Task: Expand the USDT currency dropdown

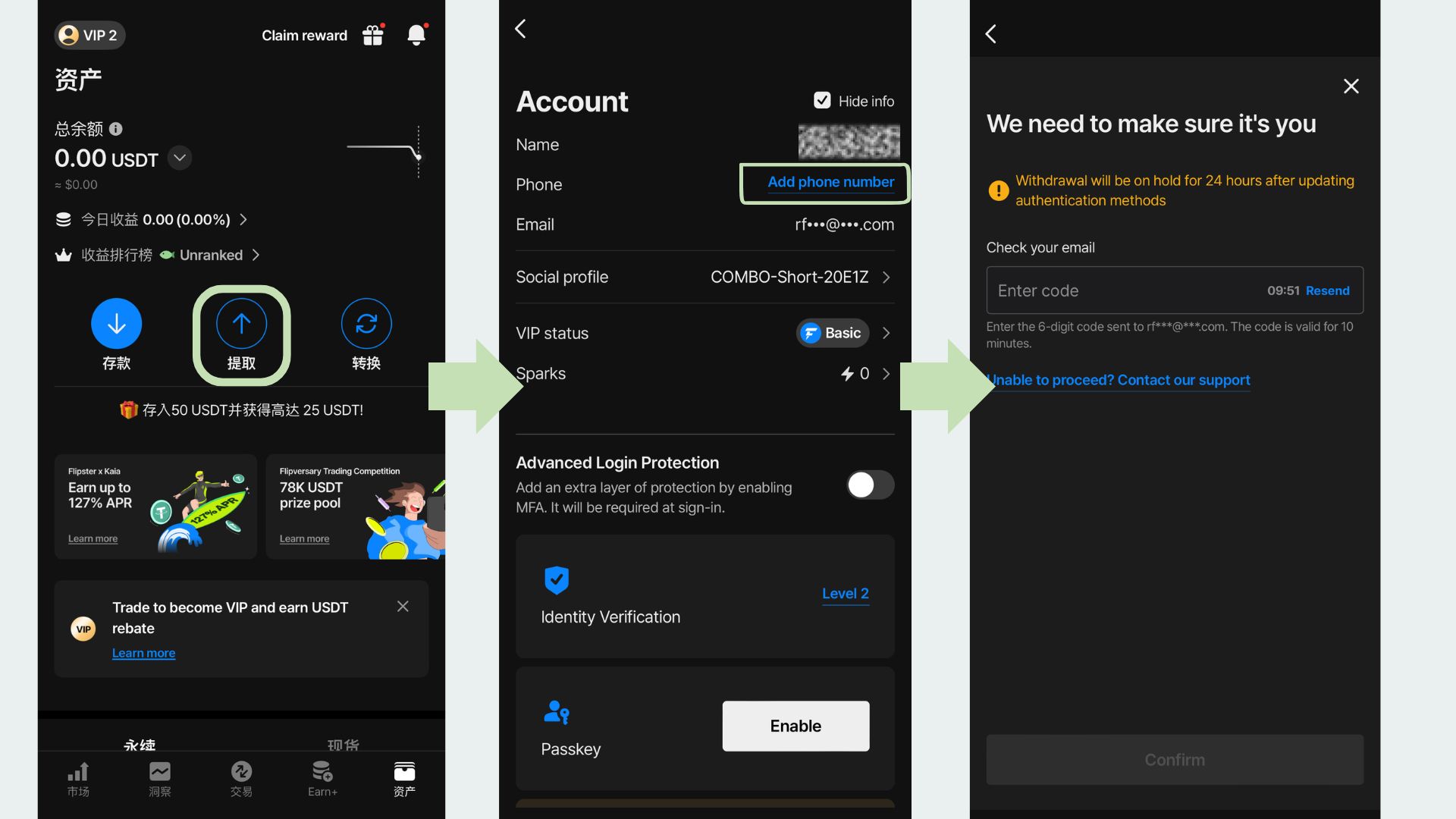Action: tap(180, 158)
